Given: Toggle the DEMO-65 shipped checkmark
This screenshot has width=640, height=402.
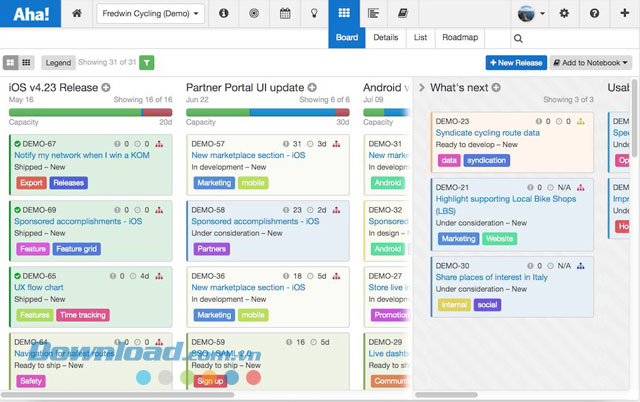Looking at the screenshot, I should click(18, 276).
